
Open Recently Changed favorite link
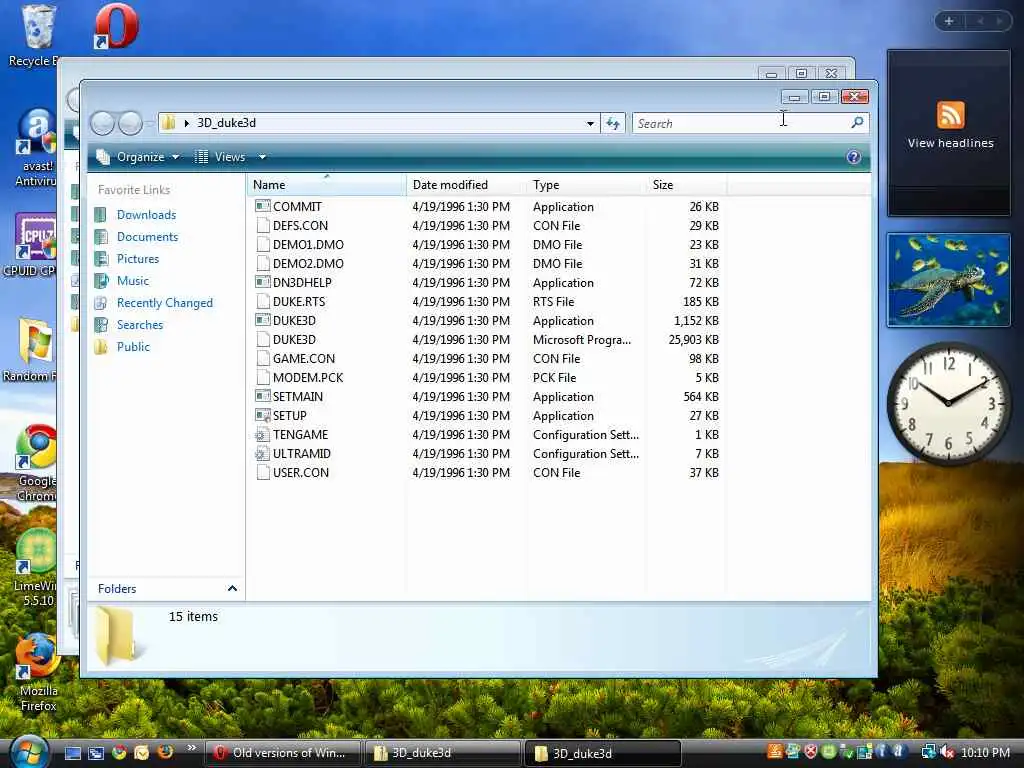tap(165, 303)
